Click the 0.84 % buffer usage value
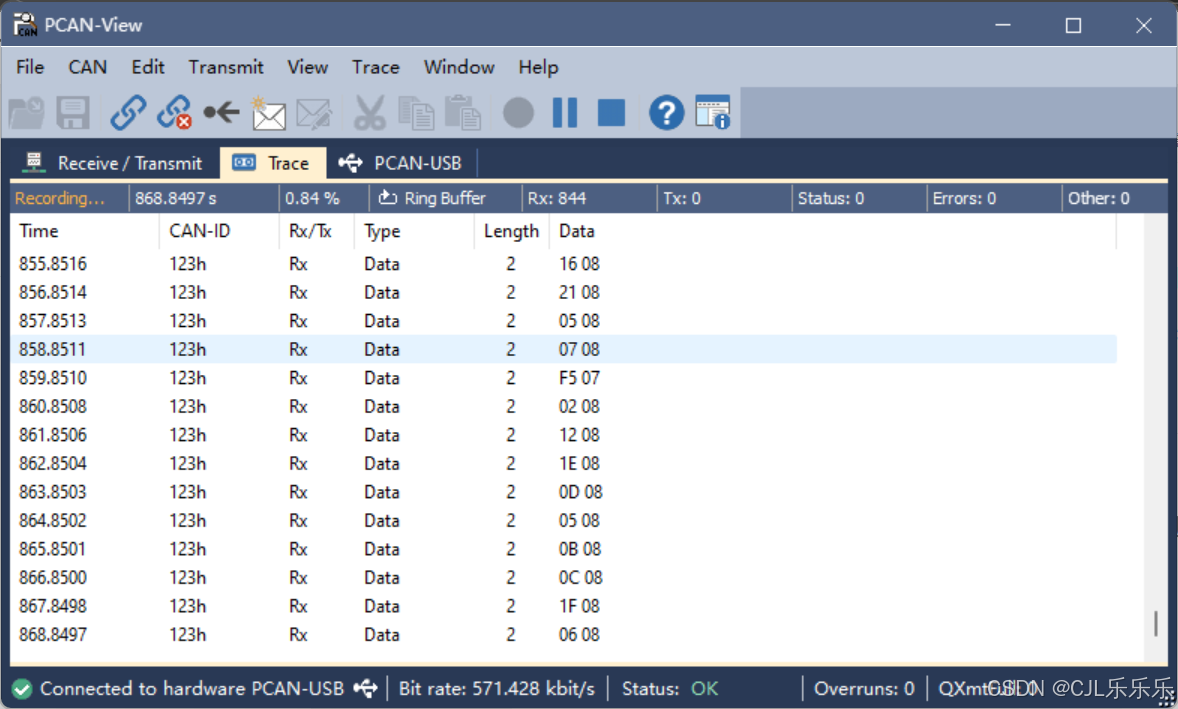 tap(312, 198)
